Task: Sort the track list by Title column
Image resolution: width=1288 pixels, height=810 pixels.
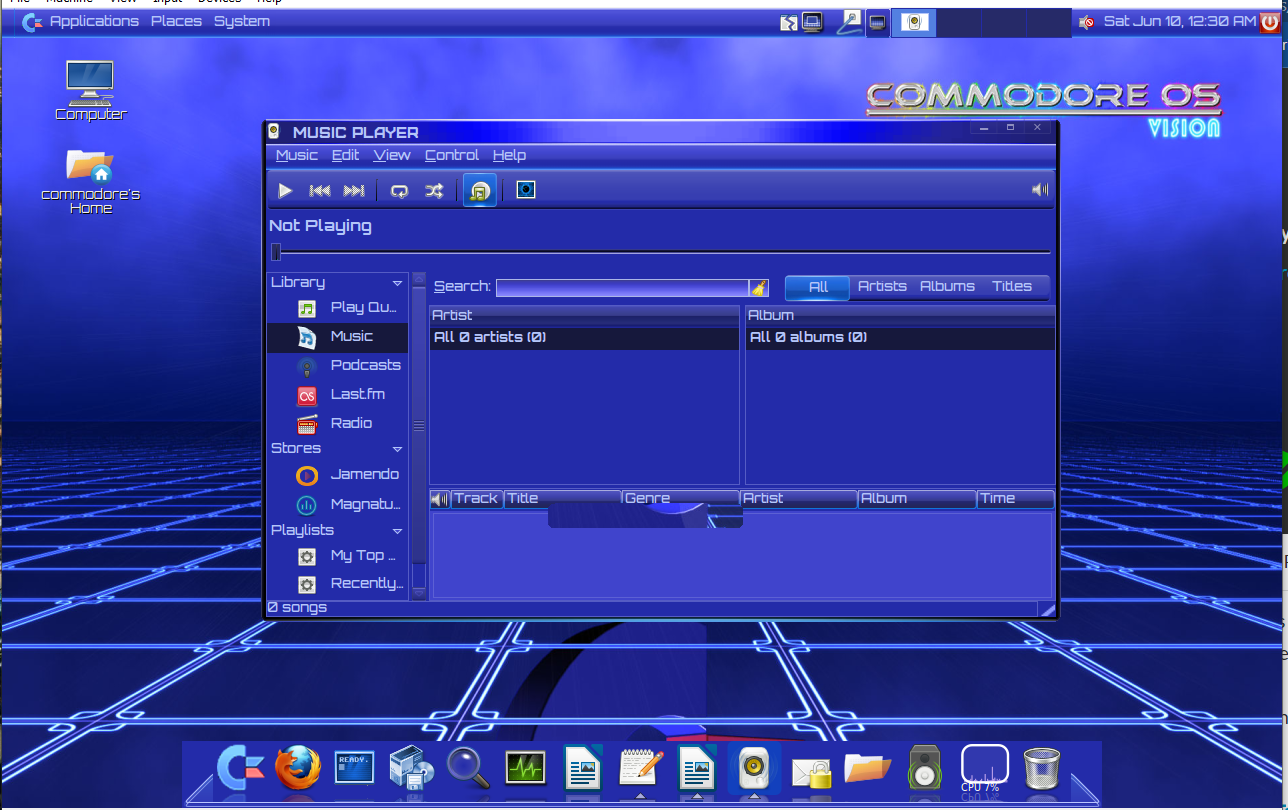Action: click(x=562, y=499)
